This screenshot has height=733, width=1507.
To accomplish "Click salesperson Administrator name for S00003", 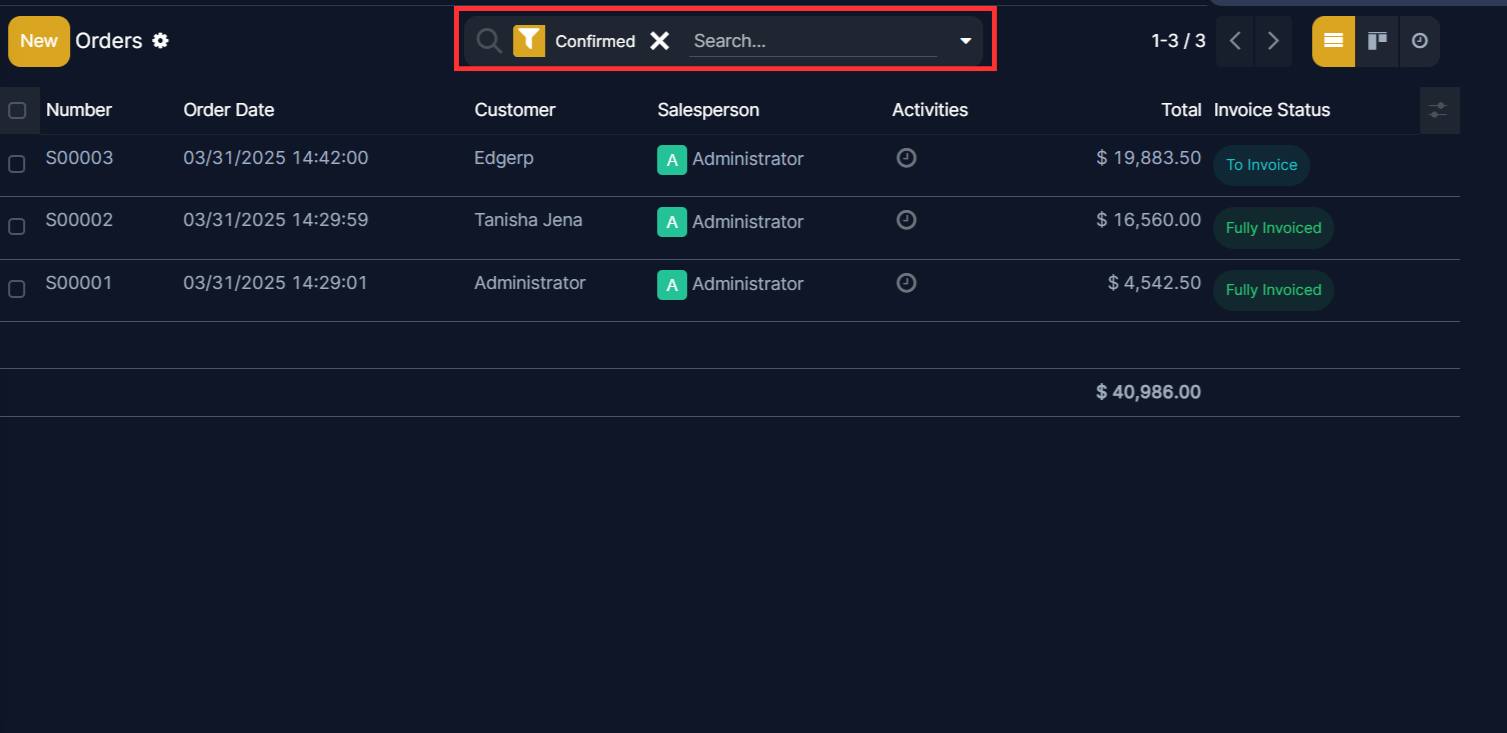I will [x=748, y=159].
